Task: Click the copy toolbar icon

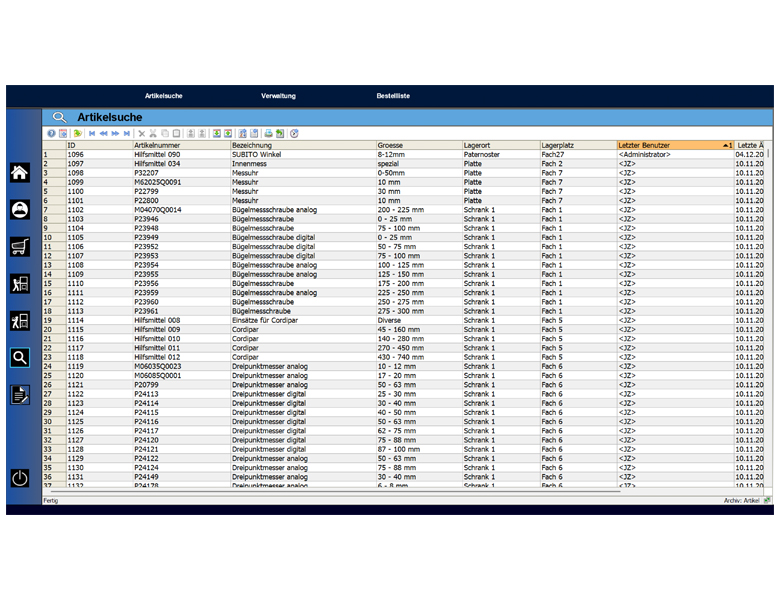Action: (165, 133)
